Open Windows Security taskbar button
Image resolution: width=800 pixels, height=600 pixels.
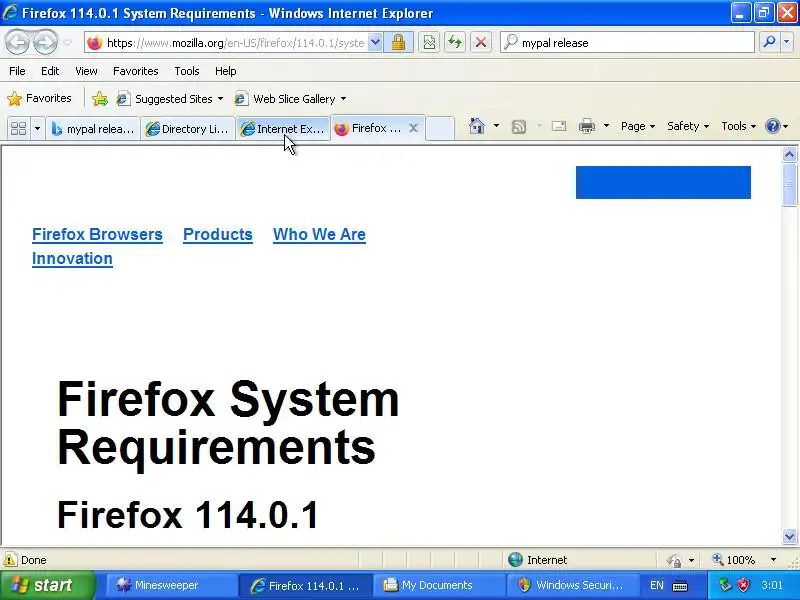pos(572,585)
